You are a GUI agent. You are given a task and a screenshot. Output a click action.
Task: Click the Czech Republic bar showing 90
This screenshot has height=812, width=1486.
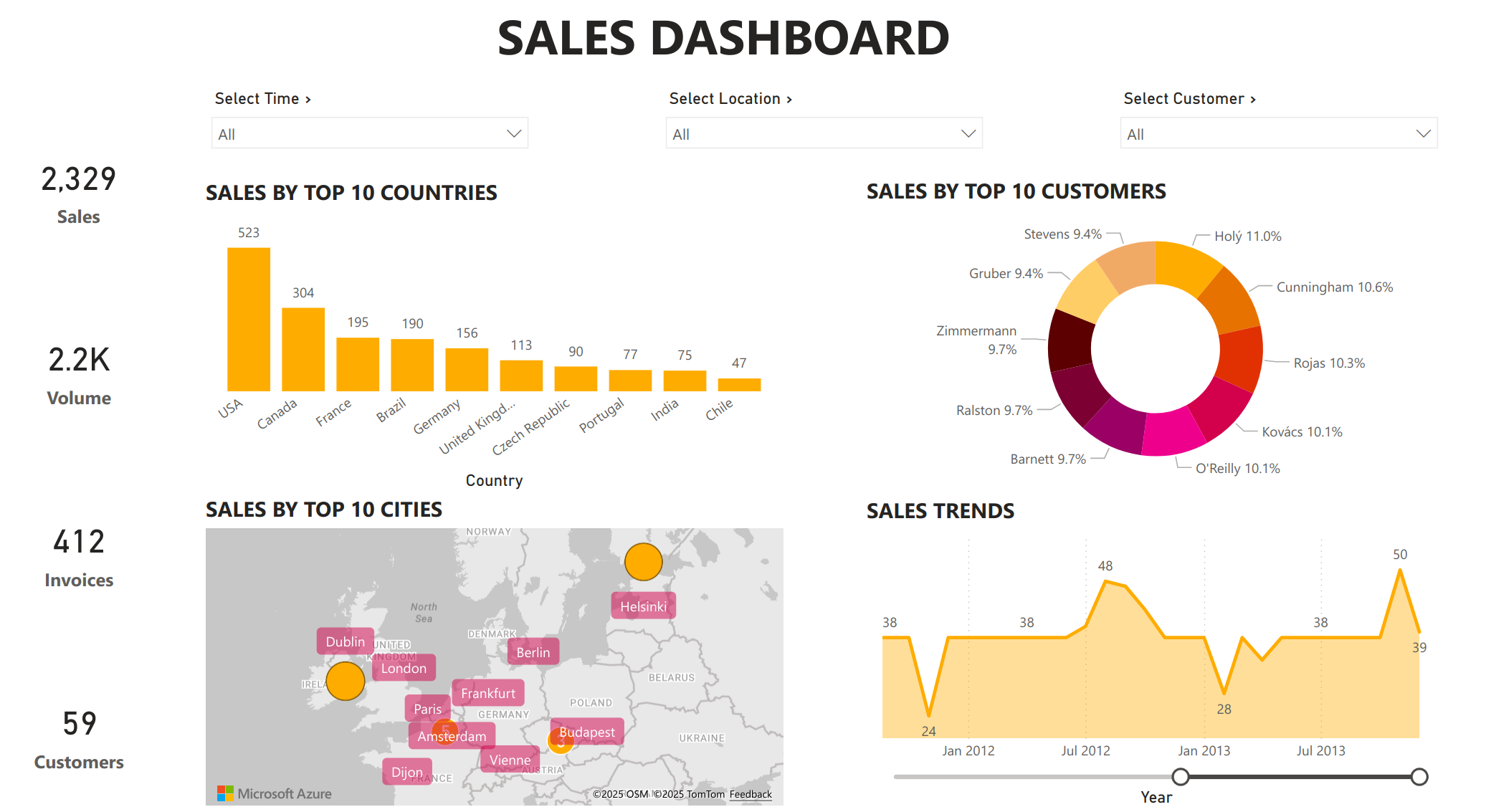click(576, 378)
